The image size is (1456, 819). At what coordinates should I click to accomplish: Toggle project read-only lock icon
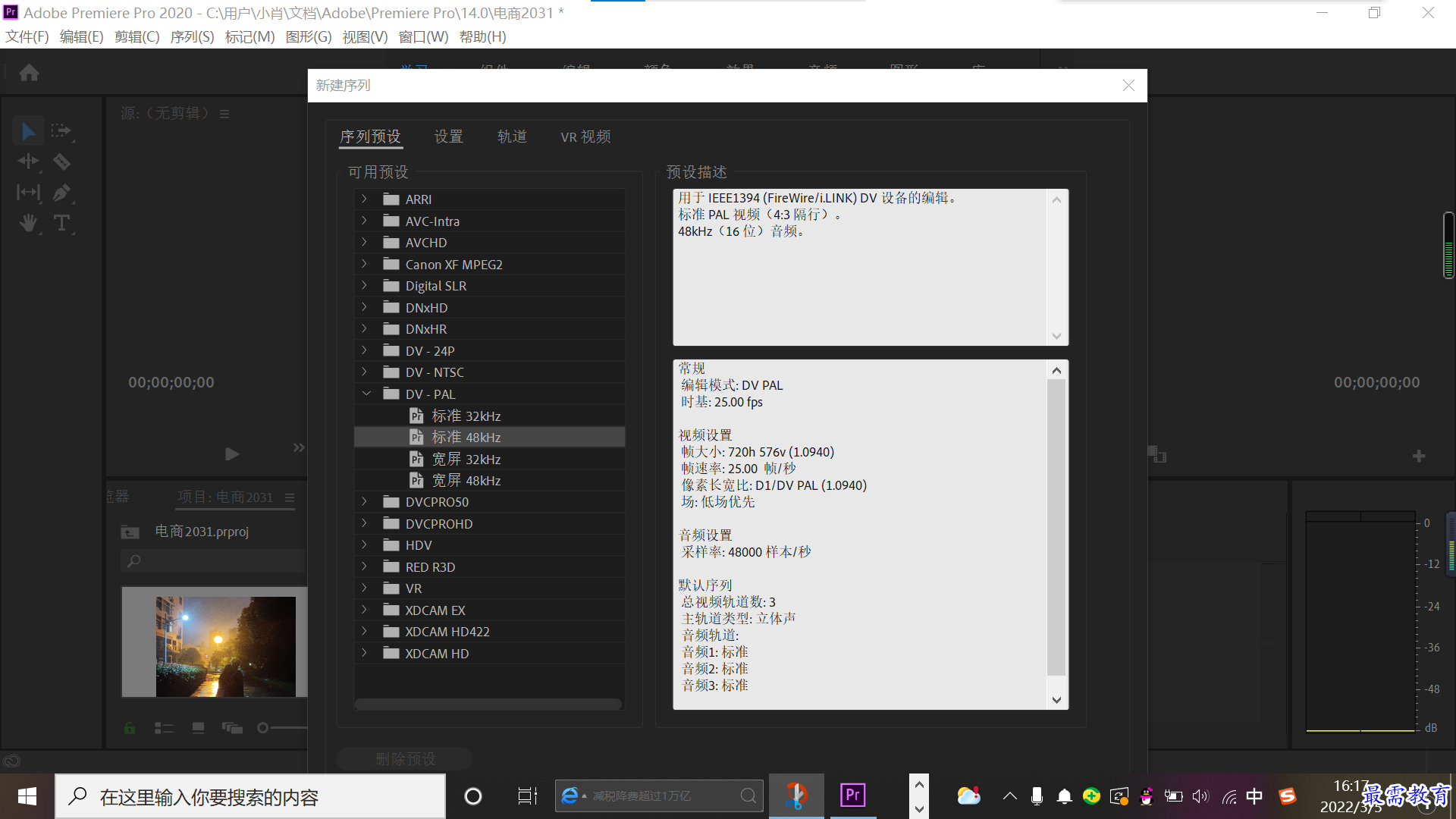coord(130,728)
